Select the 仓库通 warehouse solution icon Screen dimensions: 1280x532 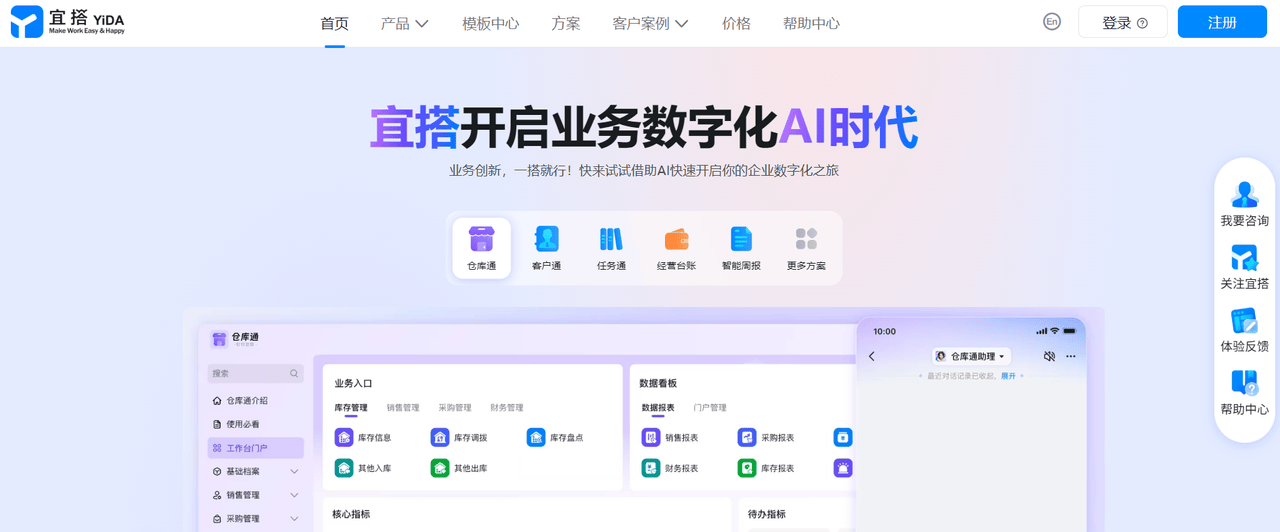[481, 240]
